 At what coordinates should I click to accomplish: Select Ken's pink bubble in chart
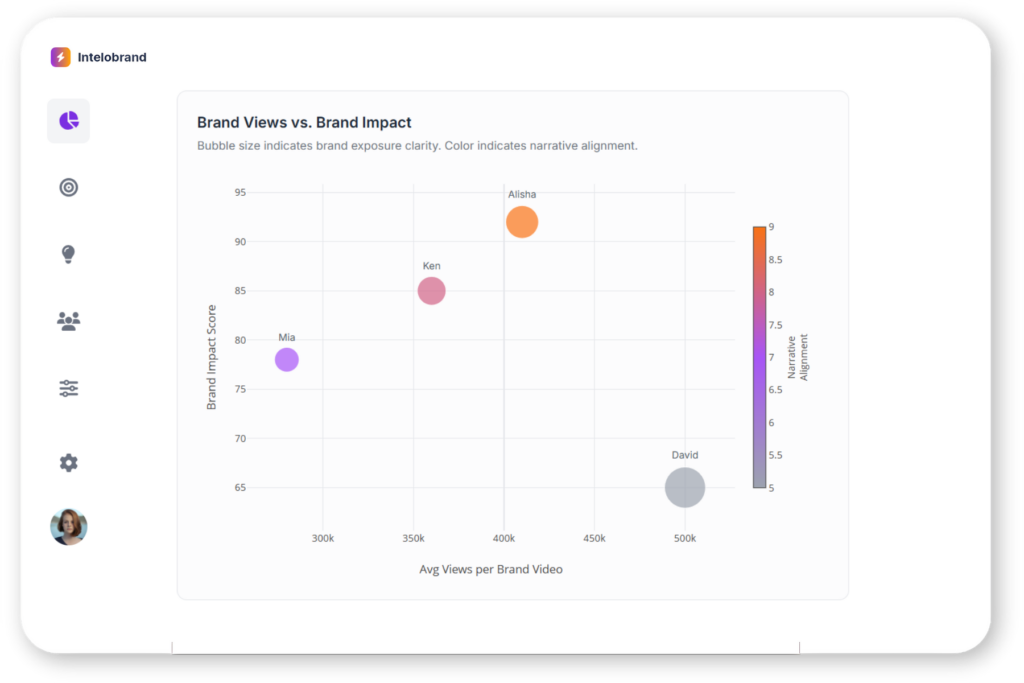click(431, 291)
